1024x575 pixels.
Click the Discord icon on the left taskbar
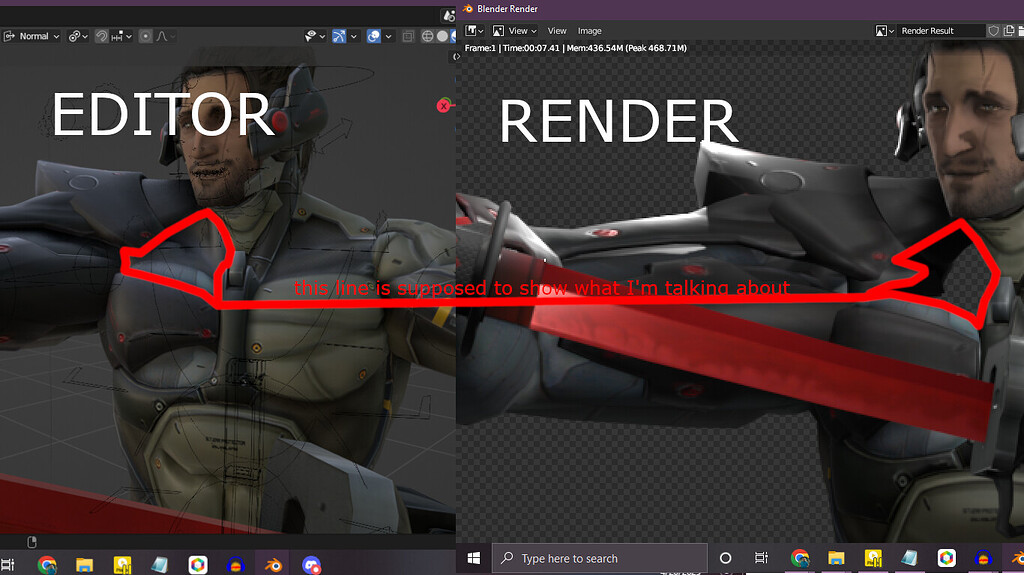[x=311, y=565]
